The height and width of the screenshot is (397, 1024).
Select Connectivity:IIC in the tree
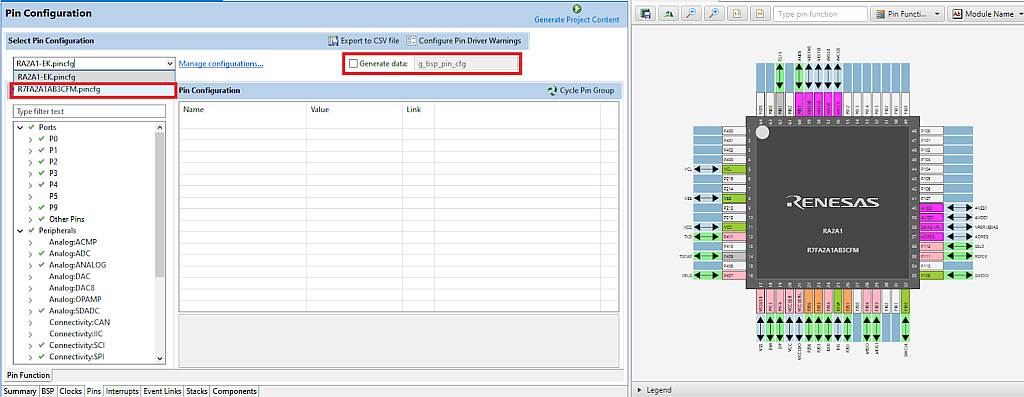click(76, 334)
